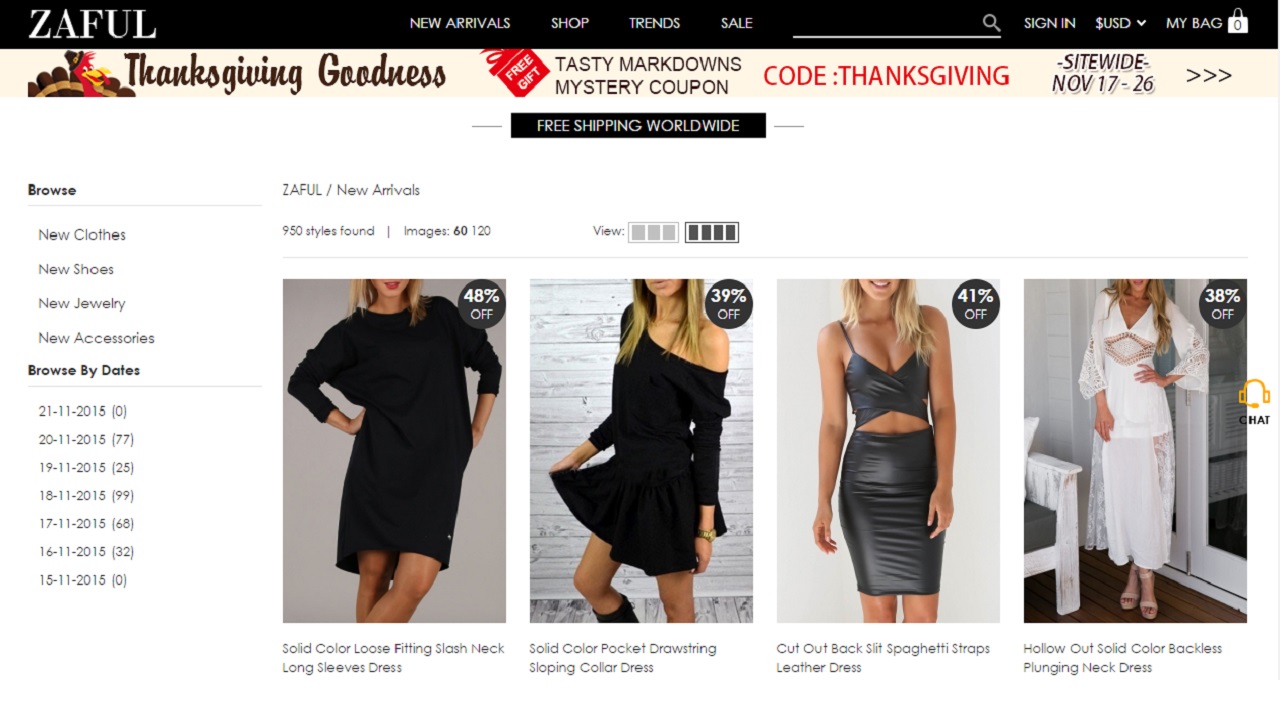Click the SIGN IN link

(1050, 23)
